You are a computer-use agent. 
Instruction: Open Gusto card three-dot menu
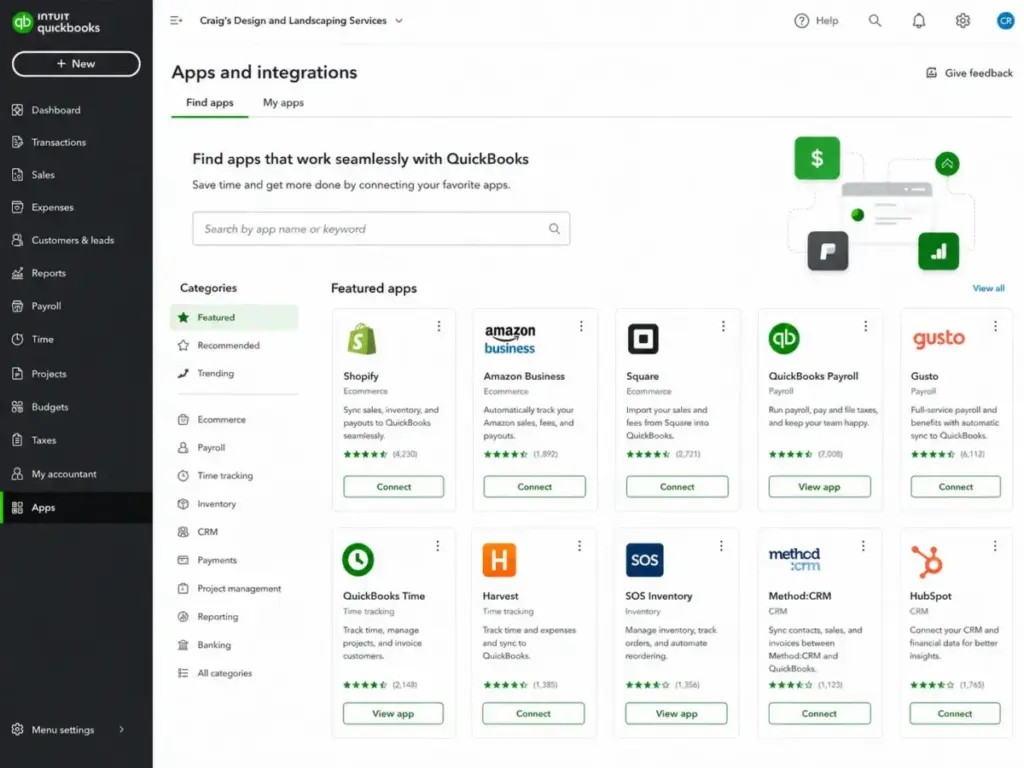[x=995, y=326]
